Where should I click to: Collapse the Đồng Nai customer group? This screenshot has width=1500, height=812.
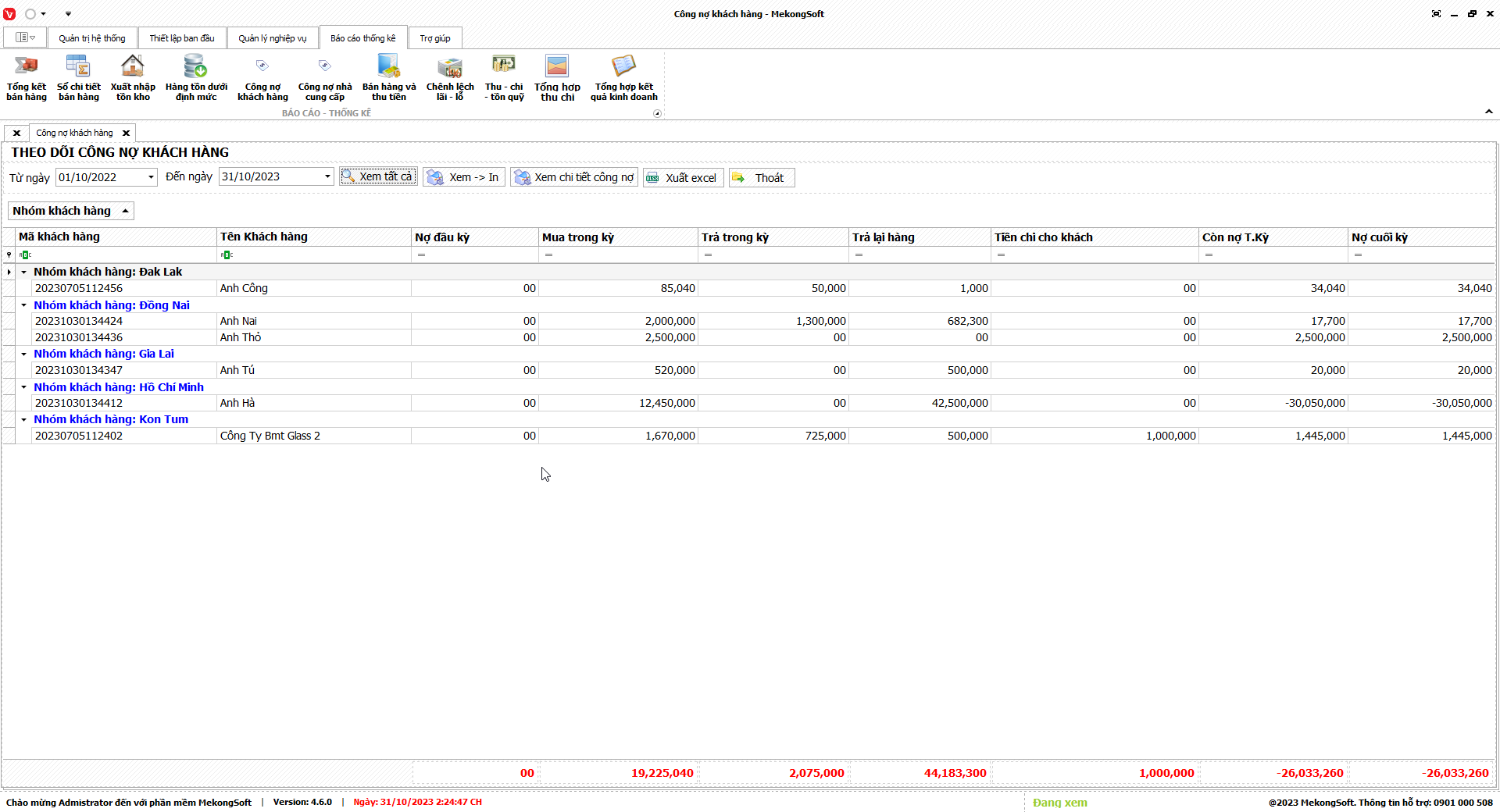click(24, 305)
